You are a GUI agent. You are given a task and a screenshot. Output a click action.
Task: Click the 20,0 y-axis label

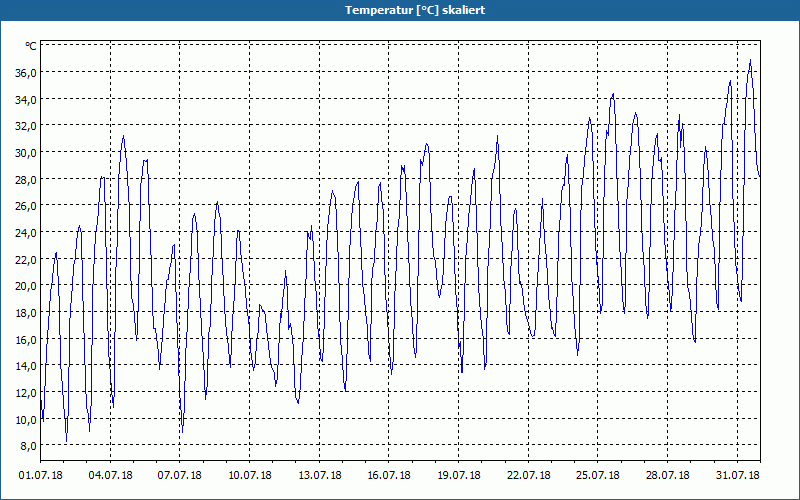pyautogui.click(x=26, y=286)
